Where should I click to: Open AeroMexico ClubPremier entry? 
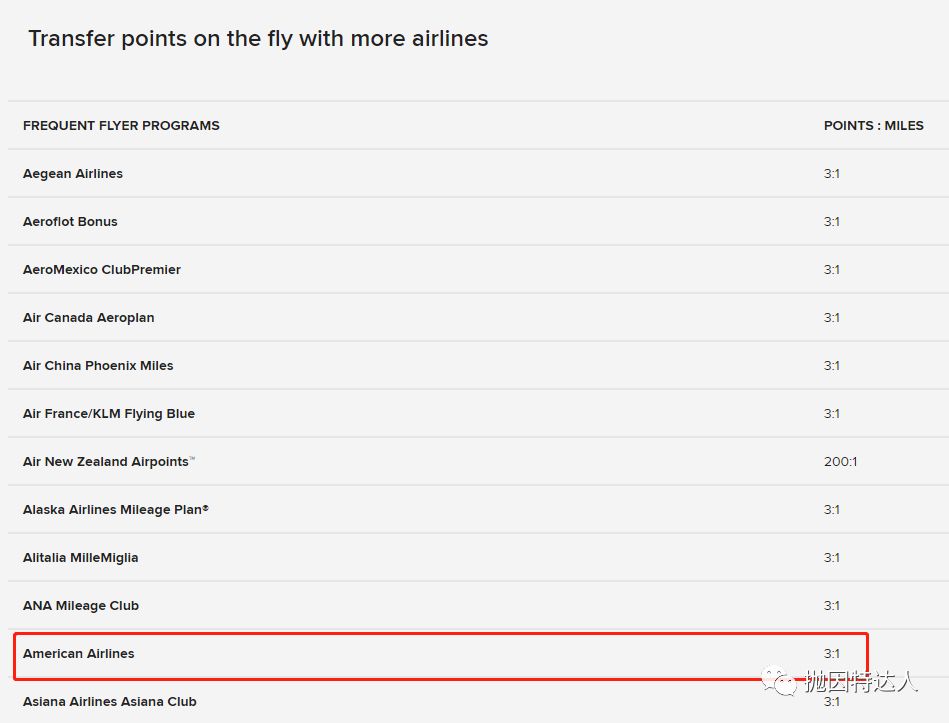pyautogui.click(x=102, y=270)
